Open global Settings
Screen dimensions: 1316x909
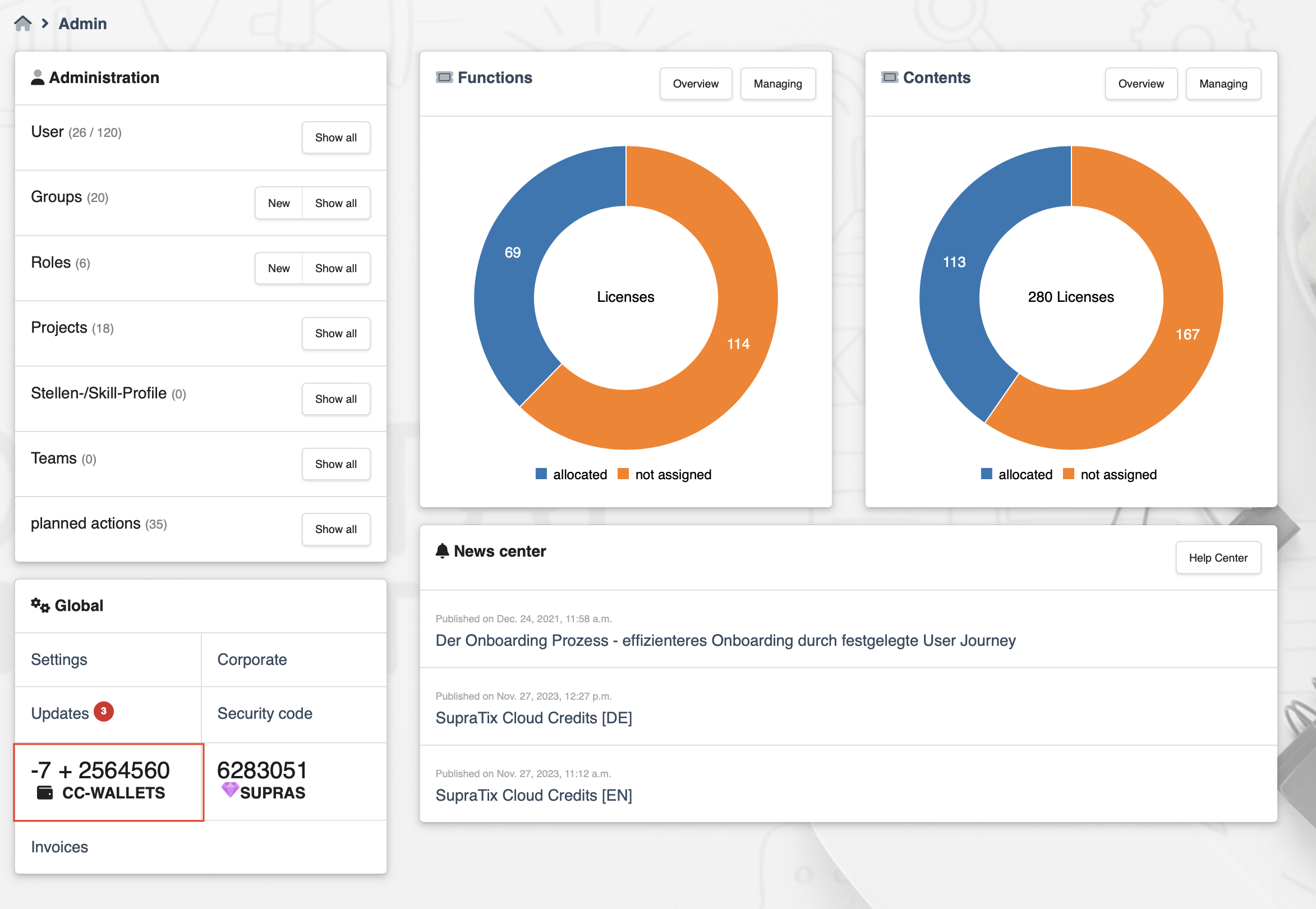pos(59,659)
